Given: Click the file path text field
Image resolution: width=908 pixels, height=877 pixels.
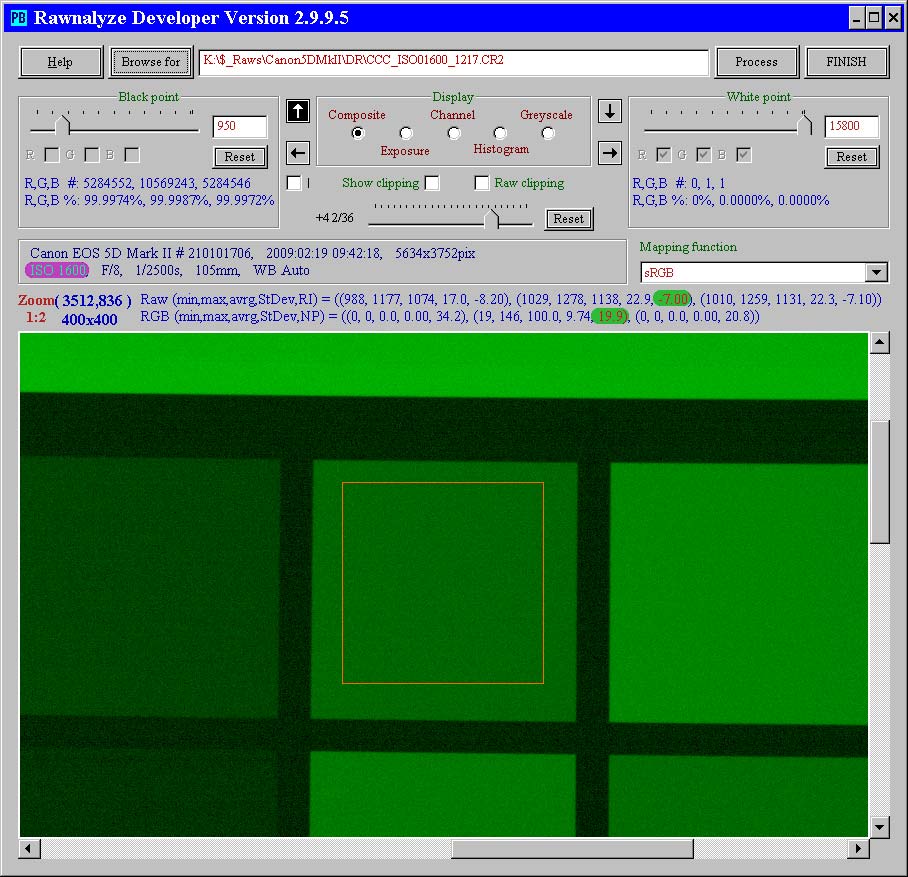Looking at the screenshot, I should (x=453, y=62).
